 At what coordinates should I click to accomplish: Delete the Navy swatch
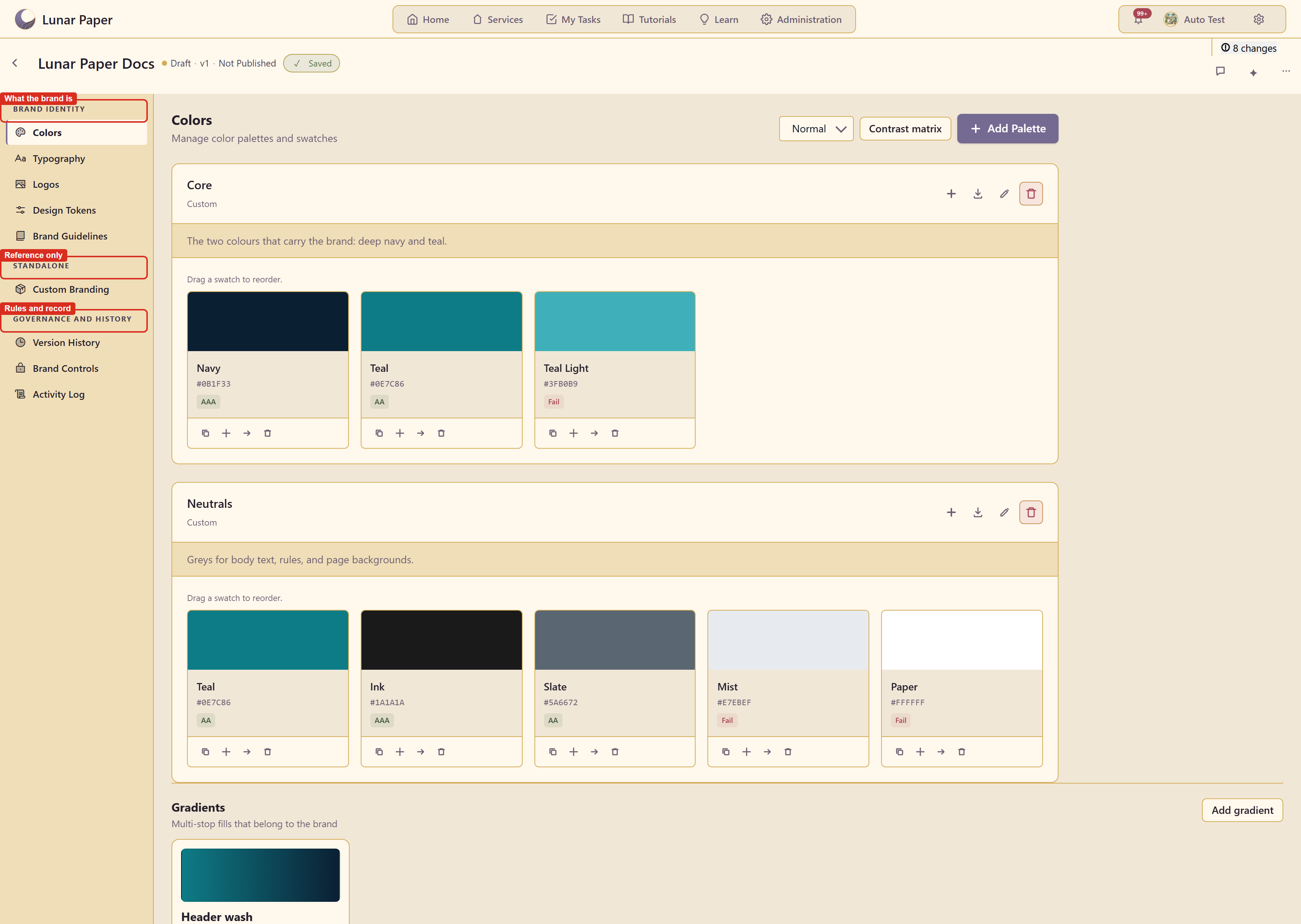point(267,434)
